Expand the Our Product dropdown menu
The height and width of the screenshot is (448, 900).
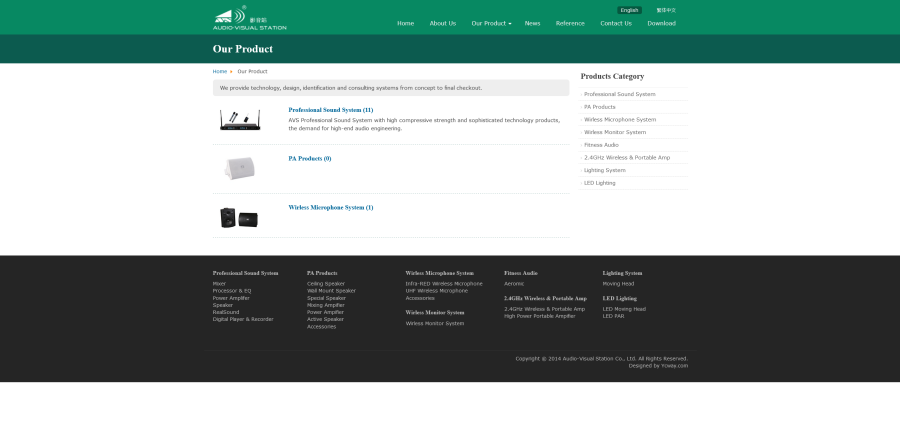pyautogui.click(x=491, y=23)
